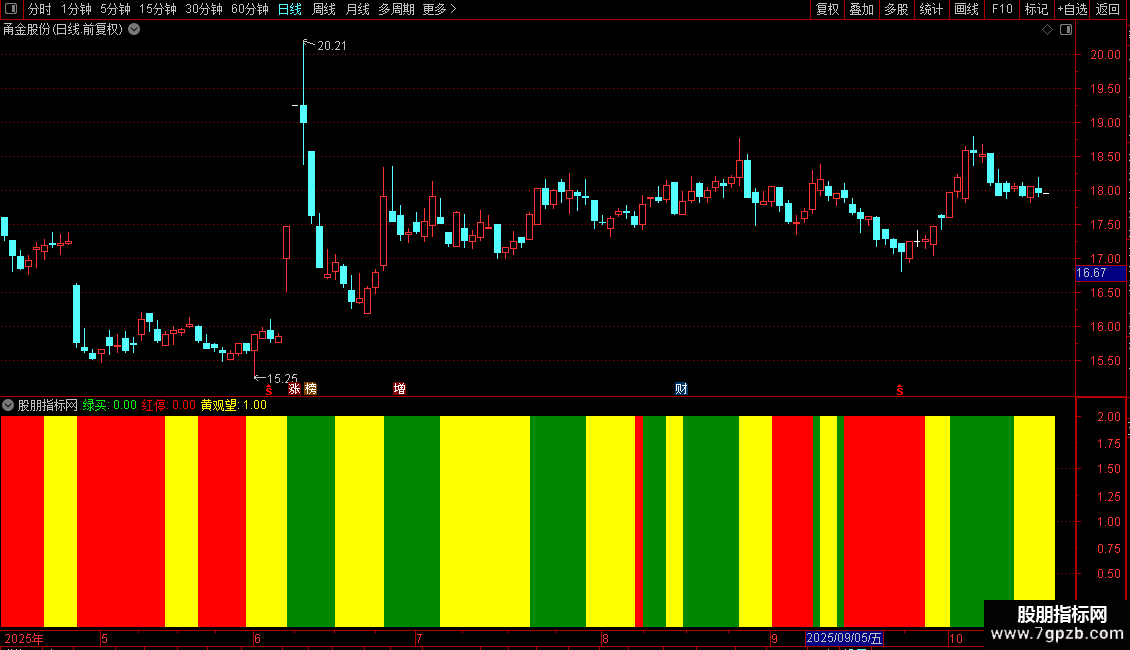Click the 返回 back button
The image size is (1130, 650).
tap(1108, 9)
